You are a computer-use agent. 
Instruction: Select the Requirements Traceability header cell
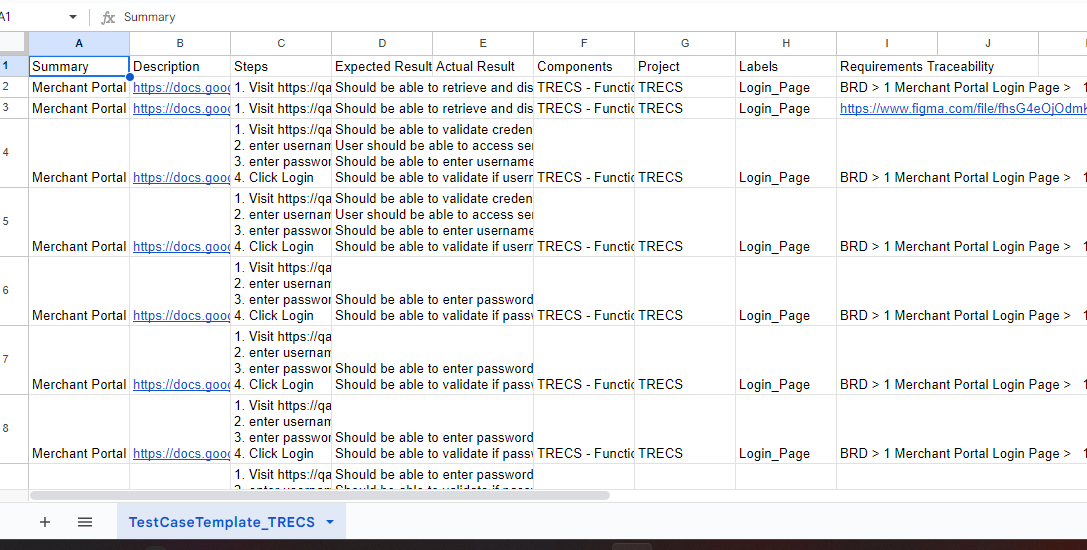click(917, 66)
